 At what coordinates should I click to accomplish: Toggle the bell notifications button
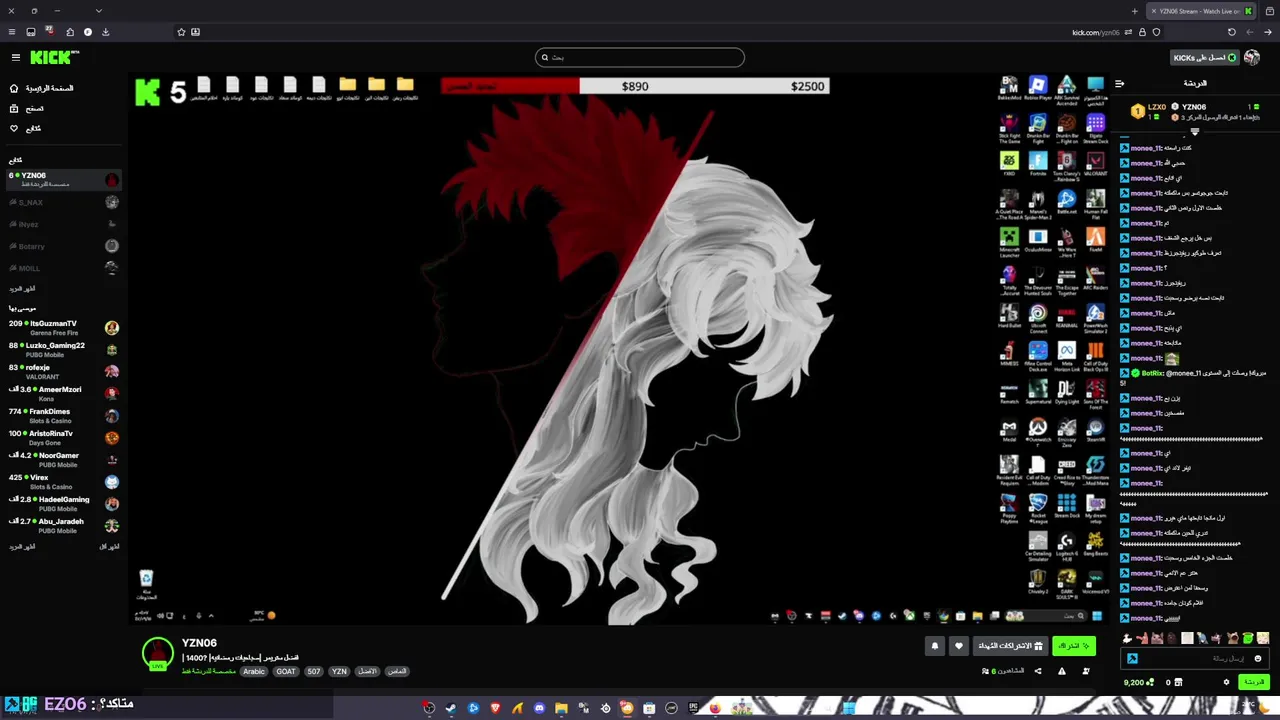(935, 646)
